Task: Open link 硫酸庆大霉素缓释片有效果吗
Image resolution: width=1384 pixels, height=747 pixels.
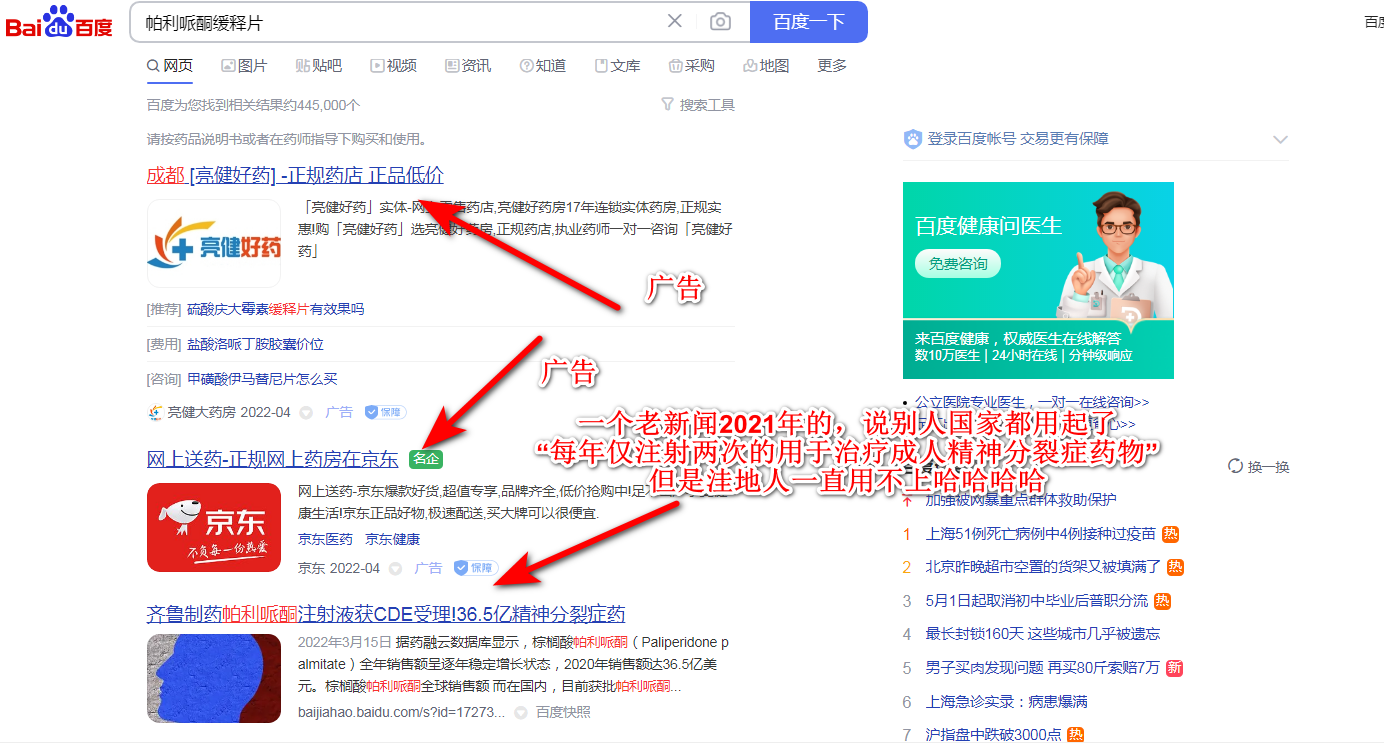Action: [x=275, y=310]
